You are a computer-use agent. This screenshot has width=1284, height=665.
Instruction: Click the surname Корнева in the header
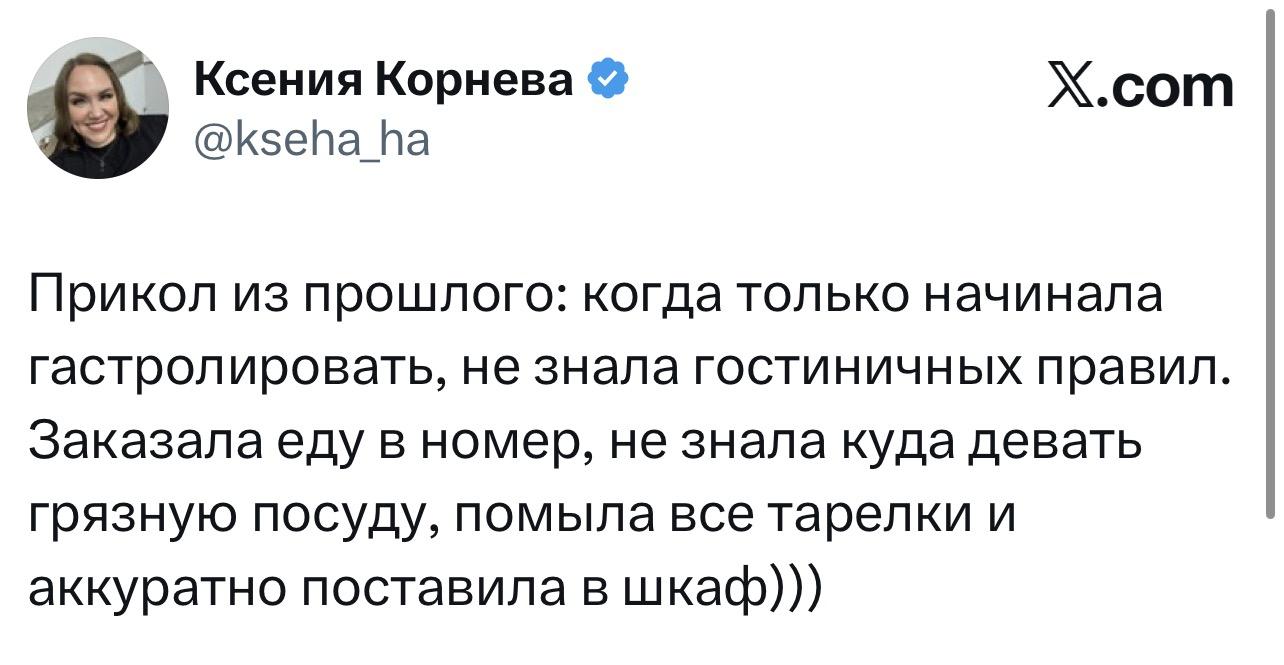click(x=476, y=80)
